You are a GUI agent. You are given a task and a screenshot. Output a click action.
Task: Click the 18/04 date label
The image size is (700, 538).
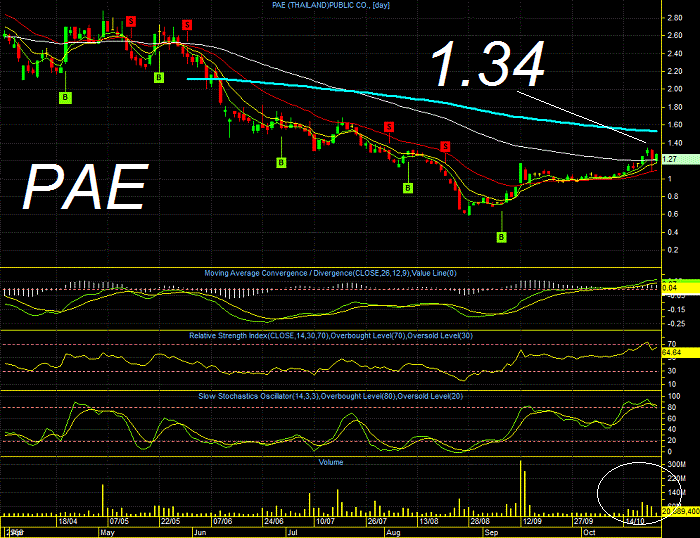tap(68, 521)
